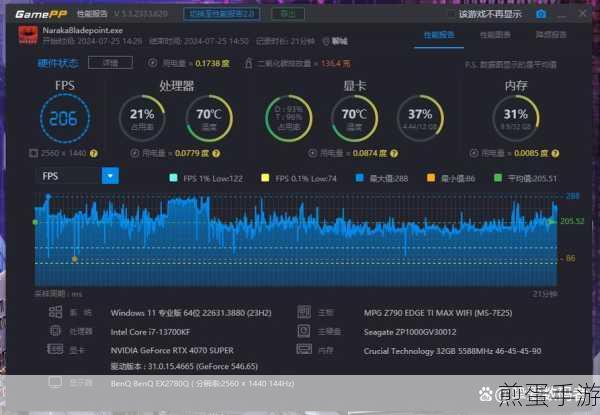Click the power icon before 0.0779 度
The image size is (600, 415).
point(134,153)
